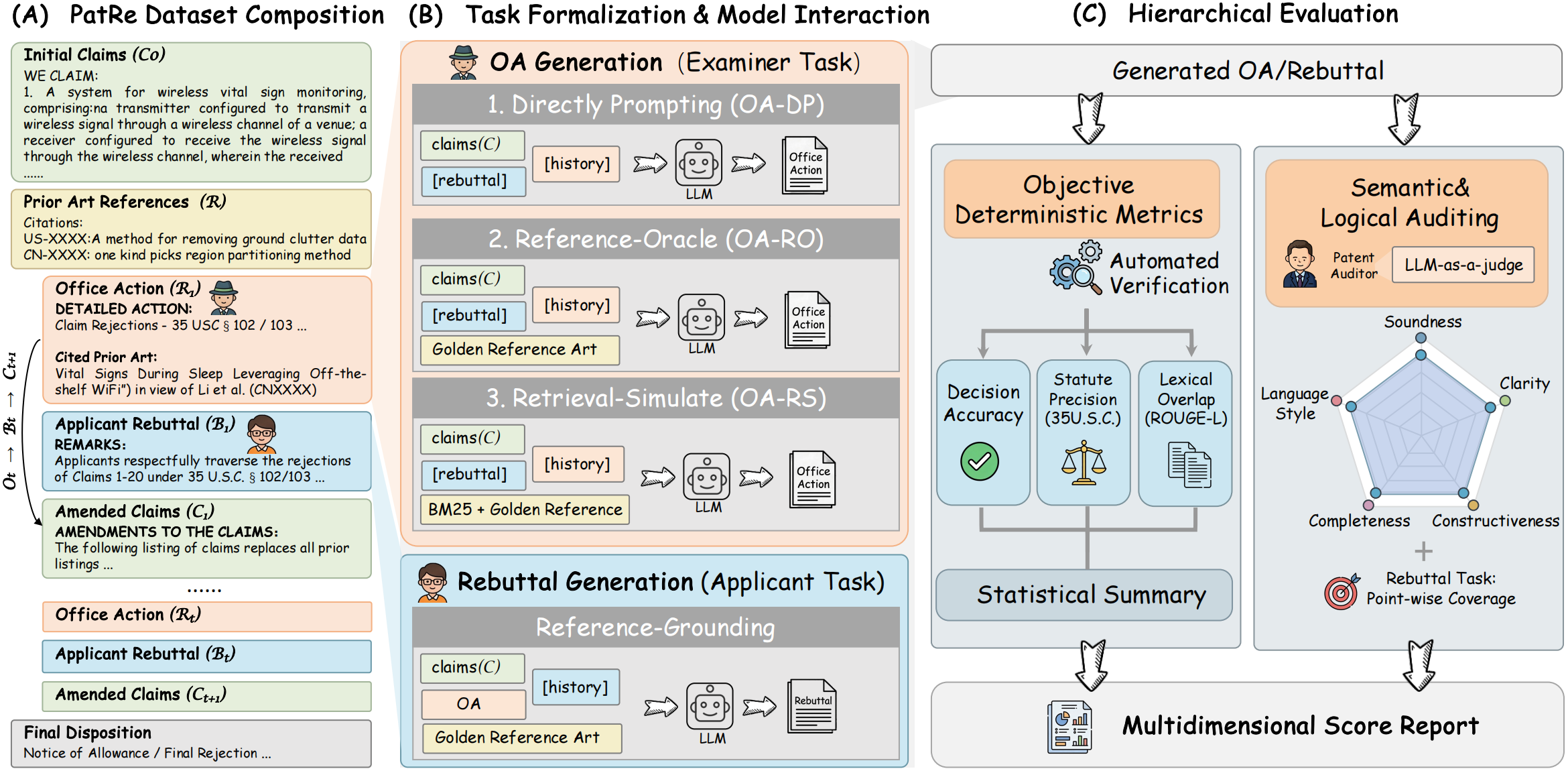Click the Office Action document in OA-RO
1568x771 pixels.
pyautogui.click(x=807, y=319)
